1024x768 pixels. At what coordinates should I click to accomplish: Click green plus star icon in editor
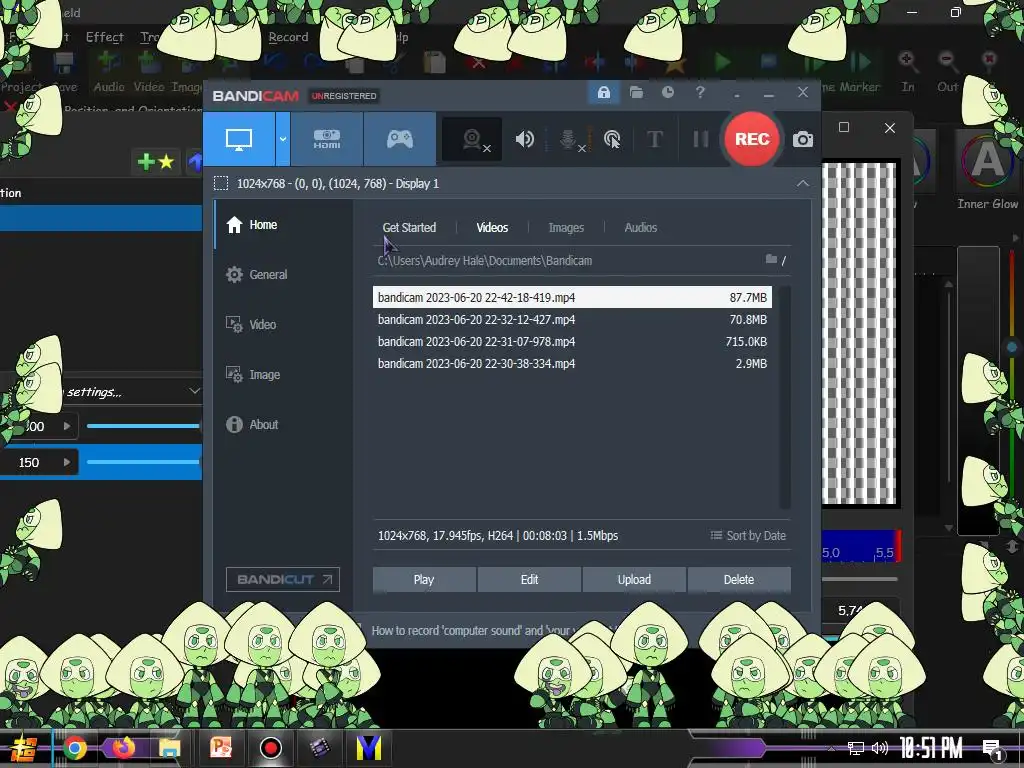click(x=155, y=161)
